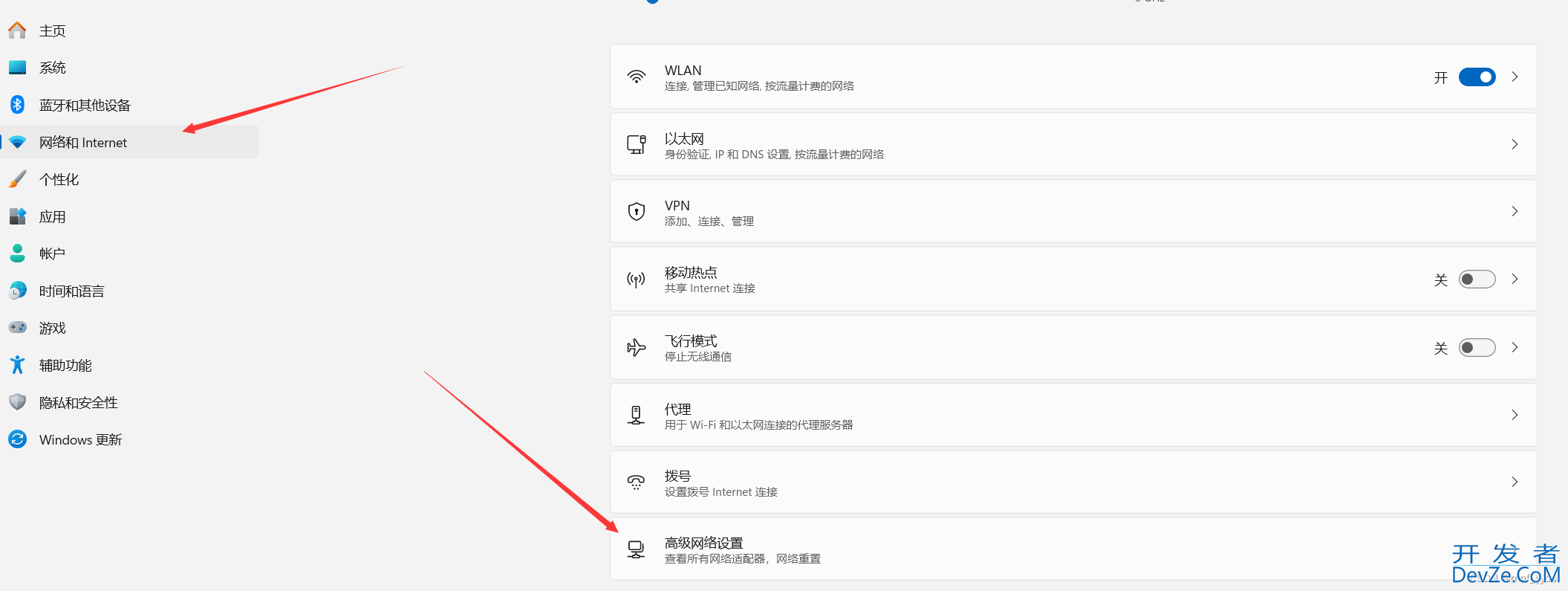Click the Apps icon in sidebar
1568x591 pixels.
(17, 216)
